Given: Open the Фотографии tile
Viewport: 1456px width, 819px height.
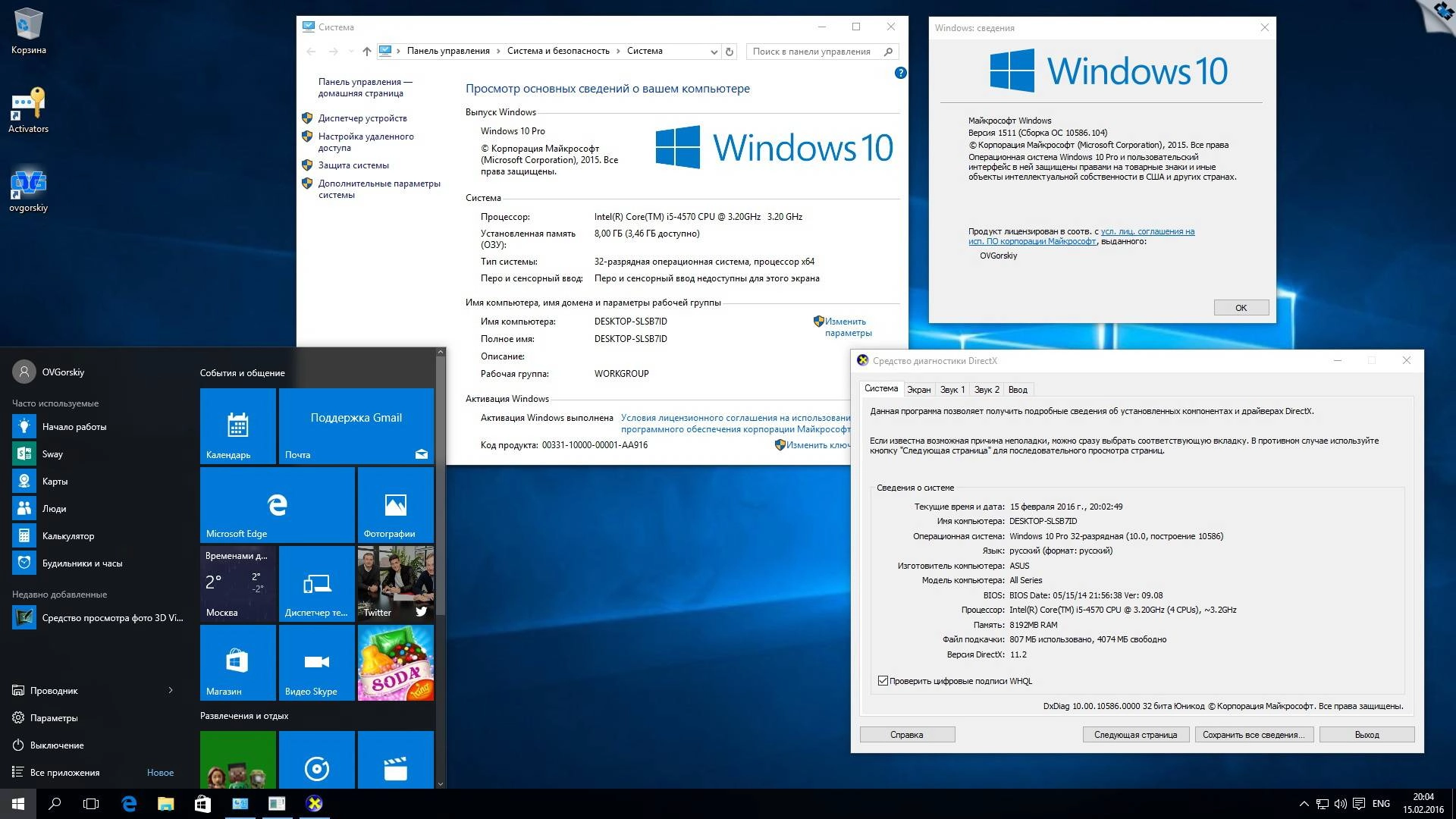Looking at the screenshot, I should (x=395, y=504).
